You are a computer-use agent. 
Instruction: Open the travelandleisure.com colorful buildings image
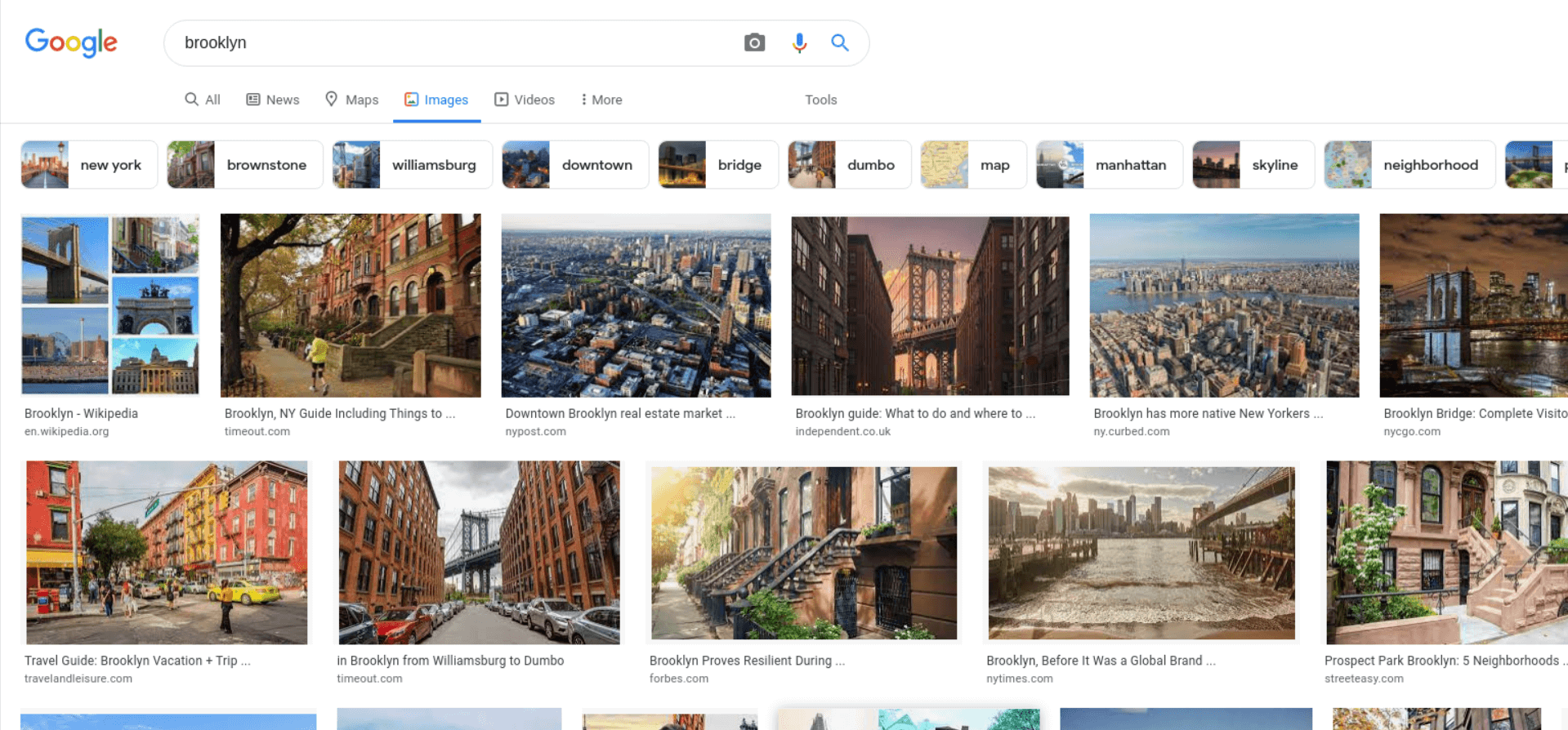pos(167,553)
